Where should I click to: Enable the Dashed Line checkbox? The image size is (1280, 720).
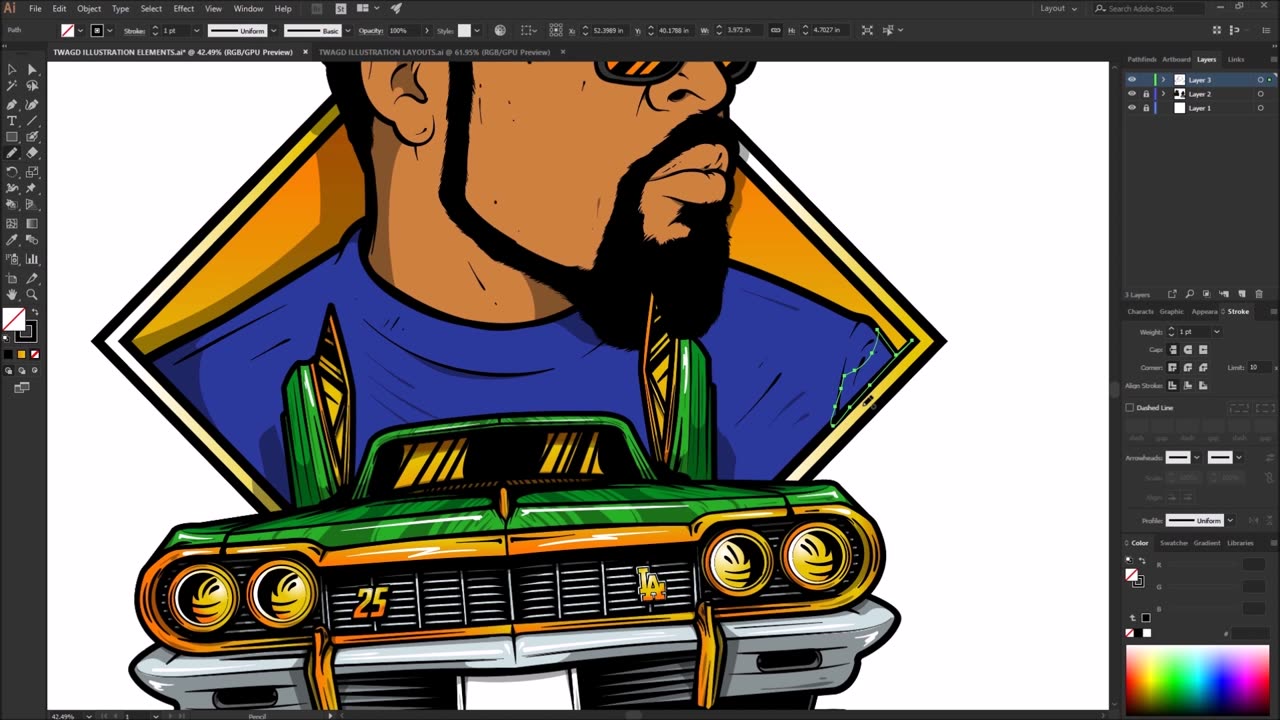point(1130,408)
